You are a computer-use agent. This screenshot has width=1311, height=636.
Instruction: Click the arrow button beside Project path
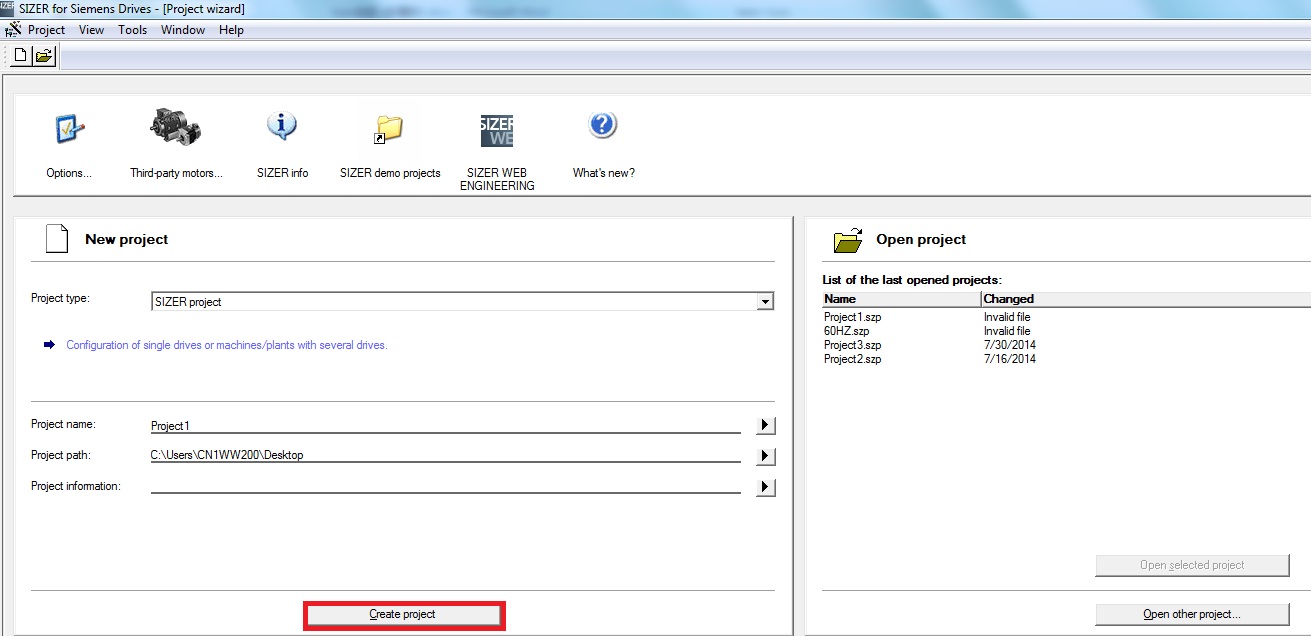click(x=766, y=456)
